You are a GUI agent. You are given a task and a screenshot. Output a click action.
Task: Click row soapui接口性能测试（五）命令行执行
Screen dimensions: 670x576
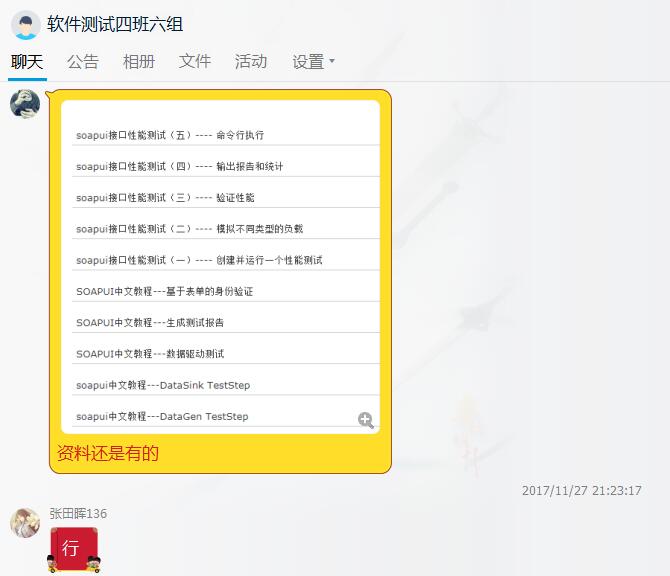coord(226,135)
